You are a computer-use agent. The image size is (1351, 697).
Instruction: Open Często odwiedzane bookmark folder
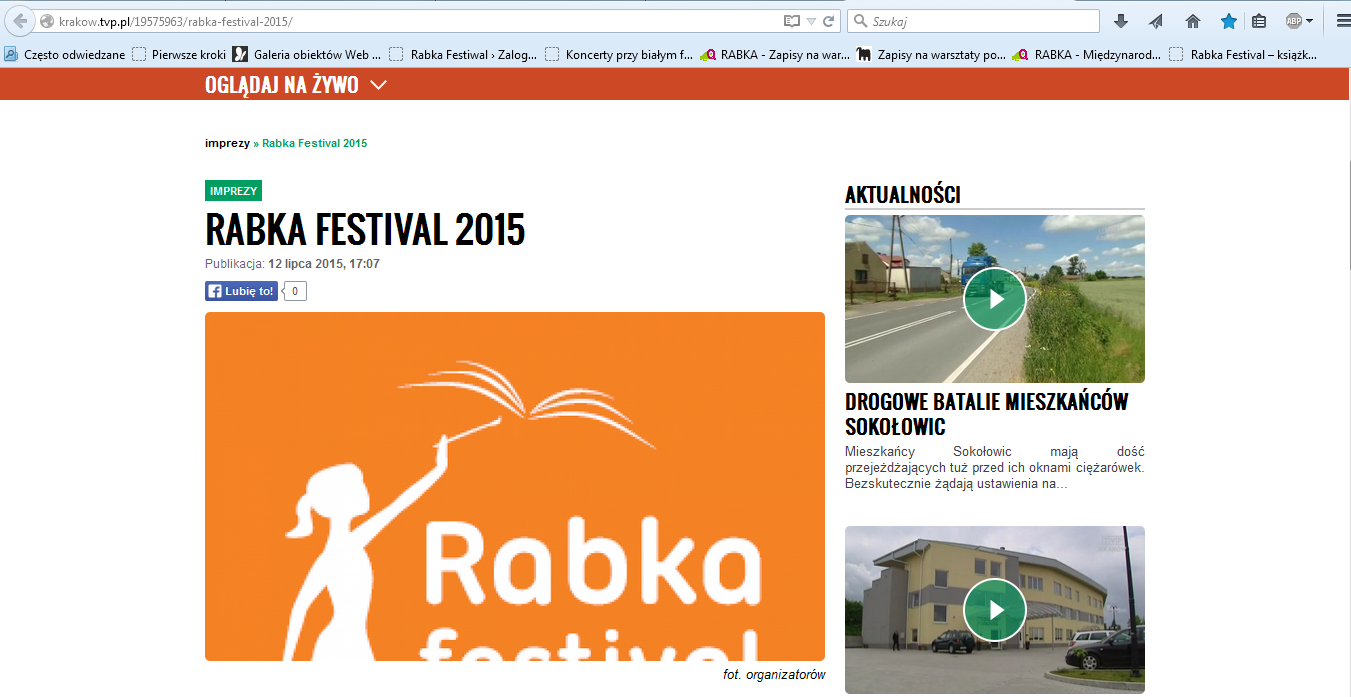65,55
